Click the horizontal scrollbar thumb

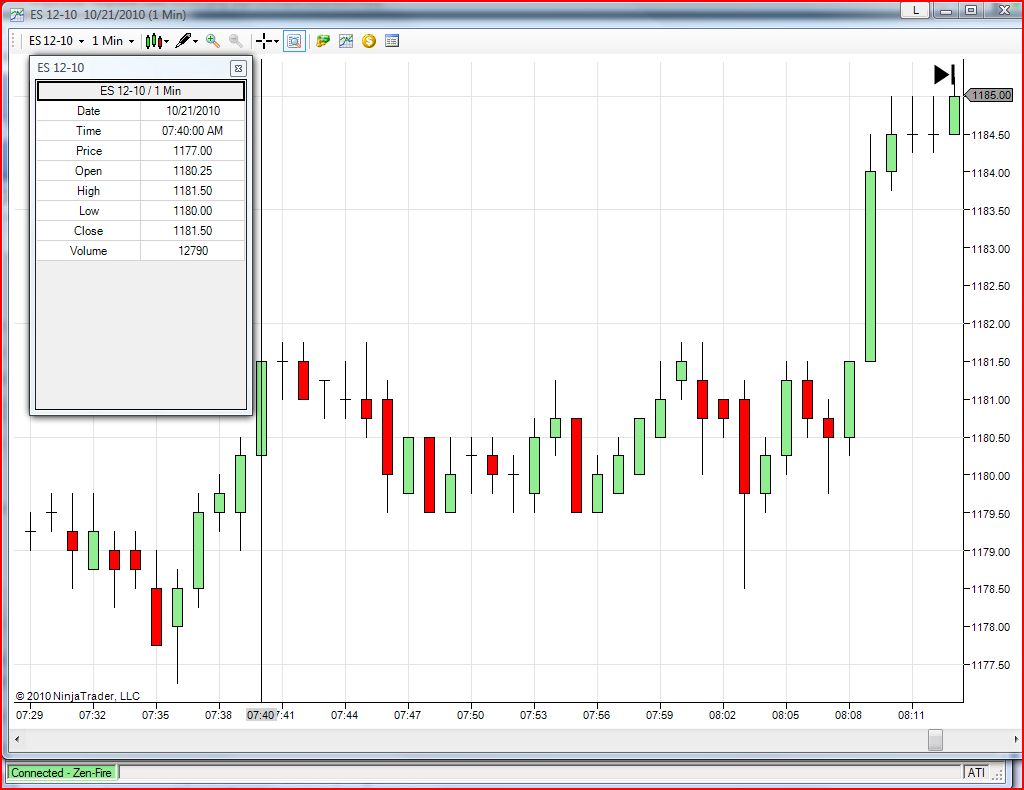[936, 740]
